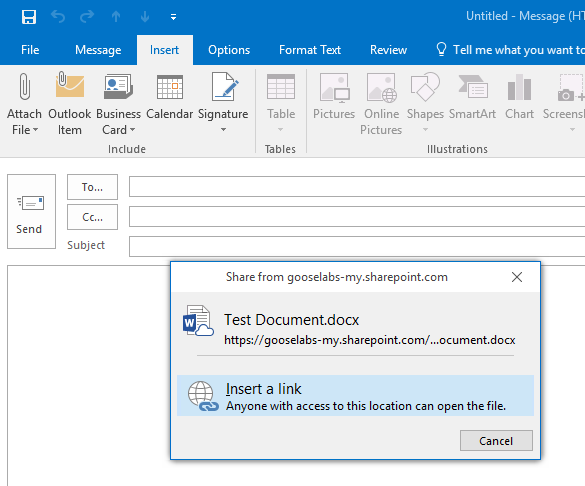585x486 pixels.
Task: Click the globe link icon
Action: tap(203, 396)
